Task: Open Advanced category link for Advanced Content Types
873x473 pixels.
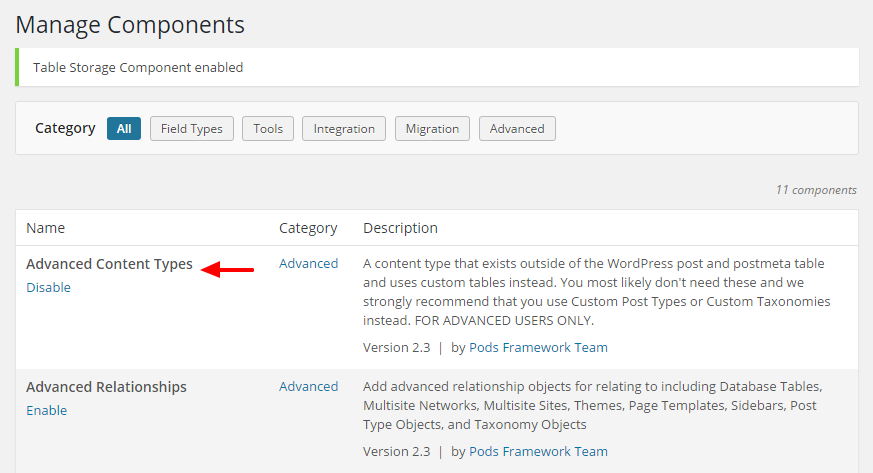Action: (308, 264)
